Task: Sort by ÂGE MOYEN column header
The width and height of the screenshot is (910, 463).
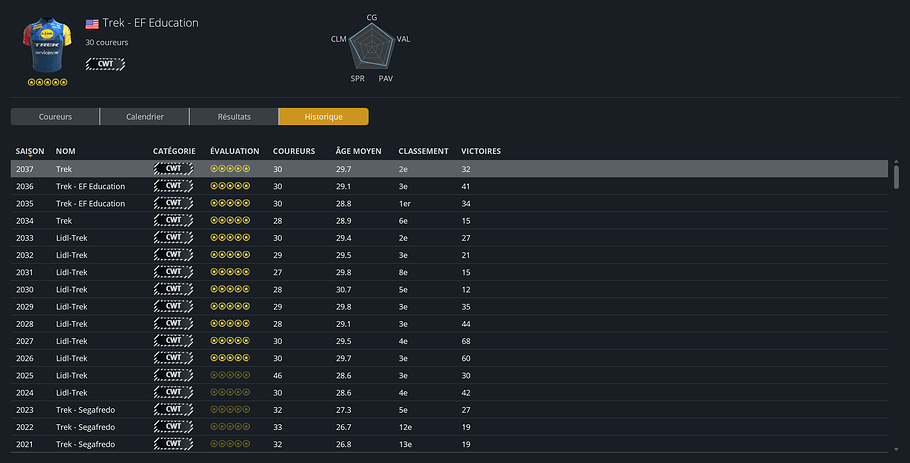Action: [x=358, y=151]
